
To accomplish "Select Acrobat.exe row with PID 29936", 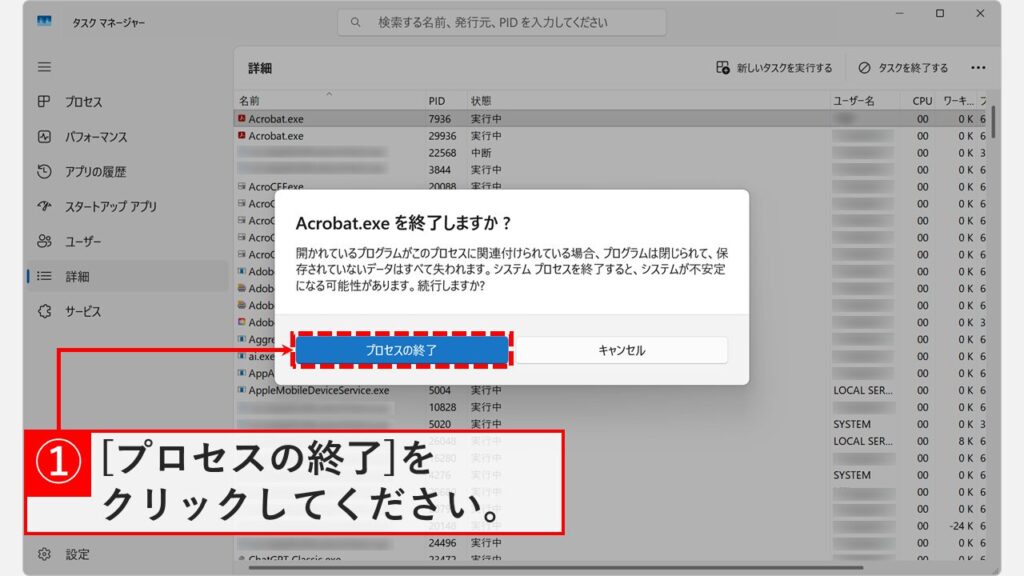I will [611, 136].
